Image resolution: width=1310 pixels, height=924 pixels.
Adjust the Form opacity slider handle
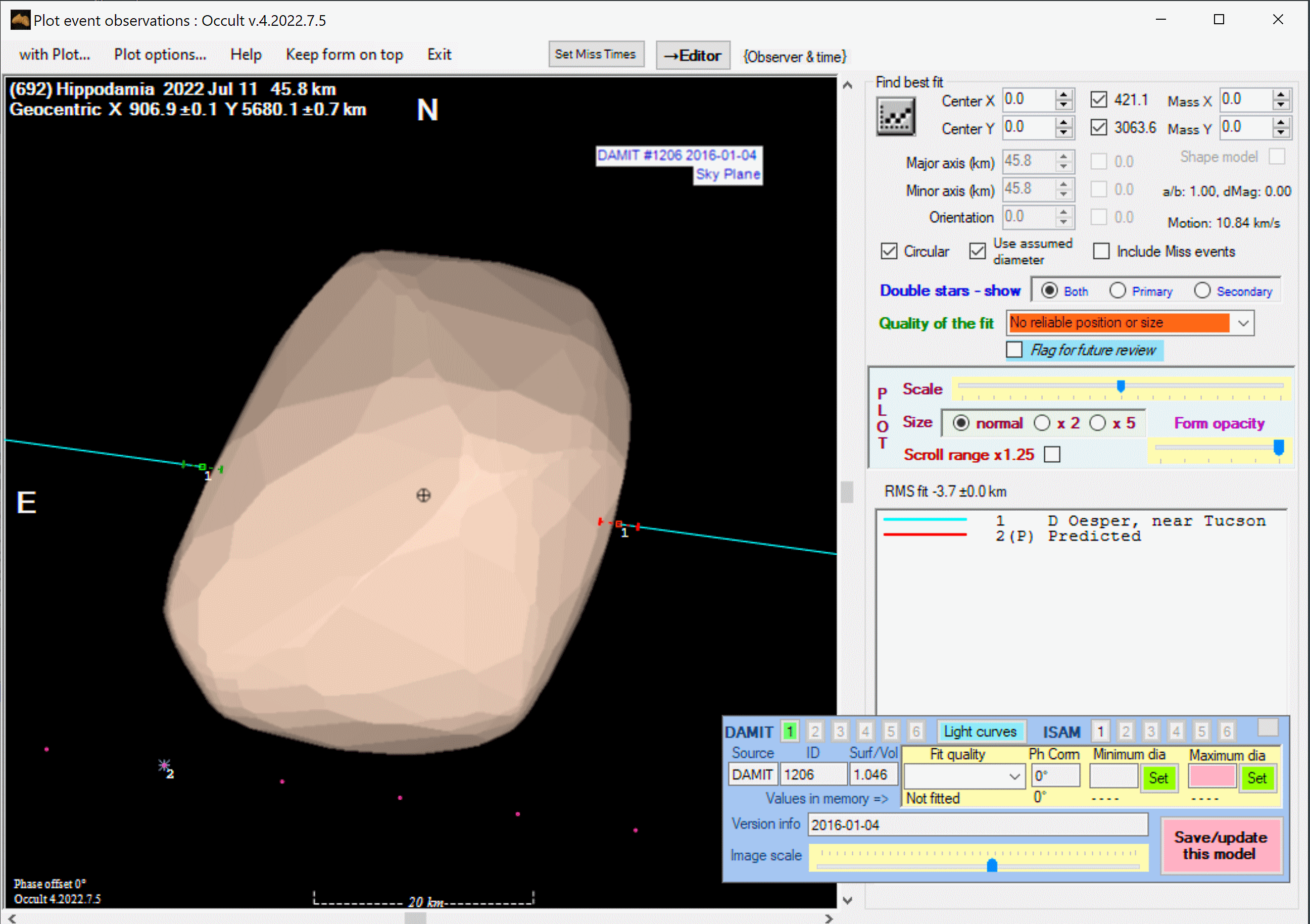(x=1279, y=447)
